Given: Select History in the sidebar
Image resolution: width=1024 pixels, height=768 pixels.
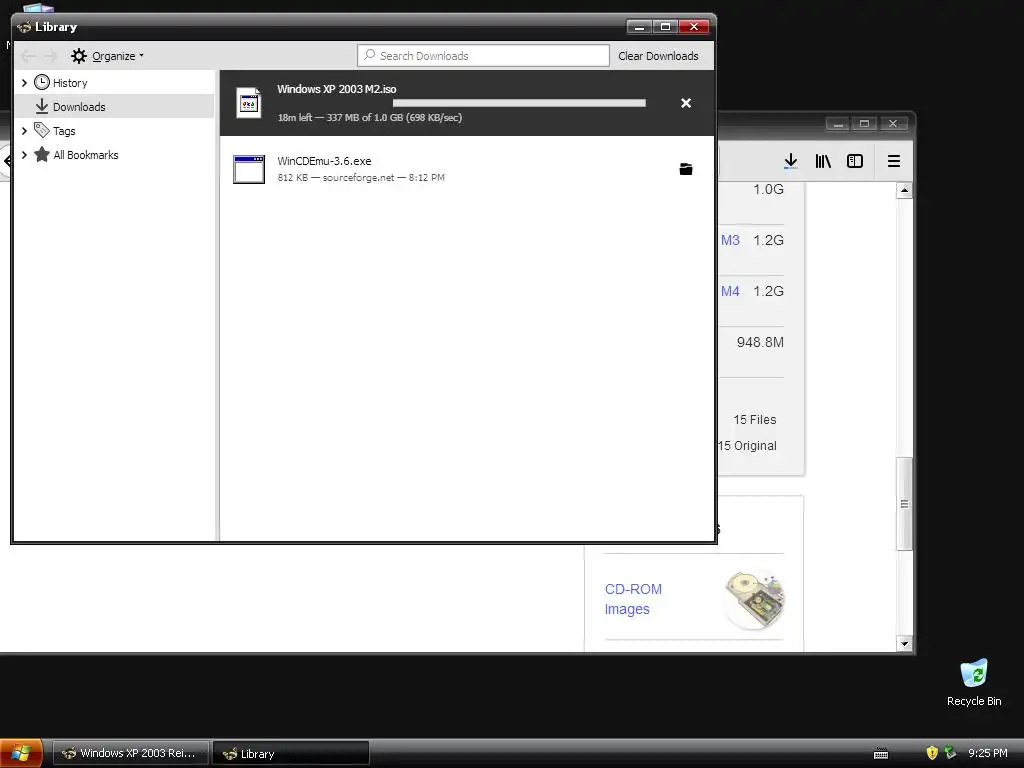Looking at the screenshot, I should (x=70, y=83).
